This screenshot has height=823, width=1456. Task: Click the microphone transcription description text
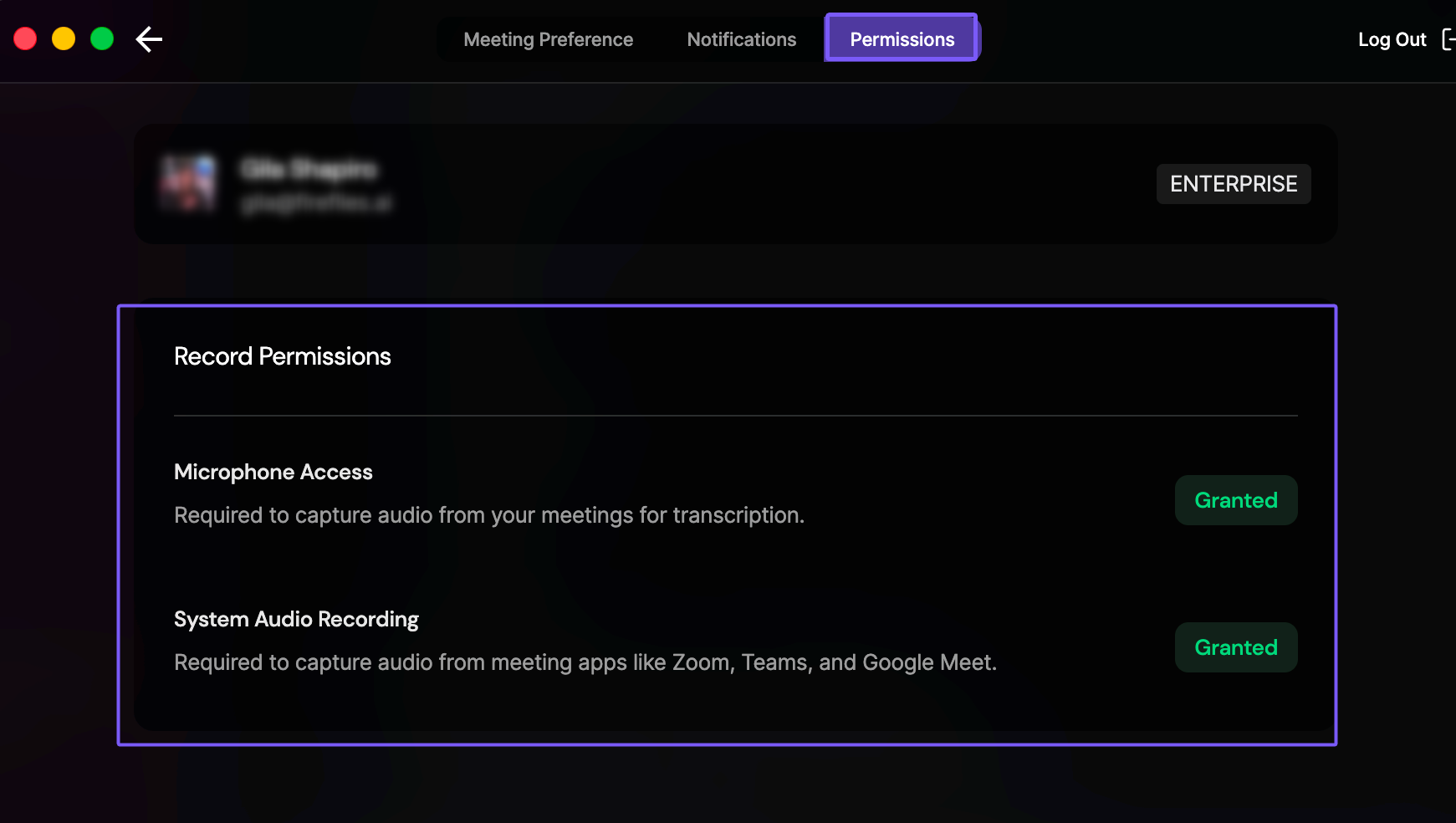[x=489, y=515]
